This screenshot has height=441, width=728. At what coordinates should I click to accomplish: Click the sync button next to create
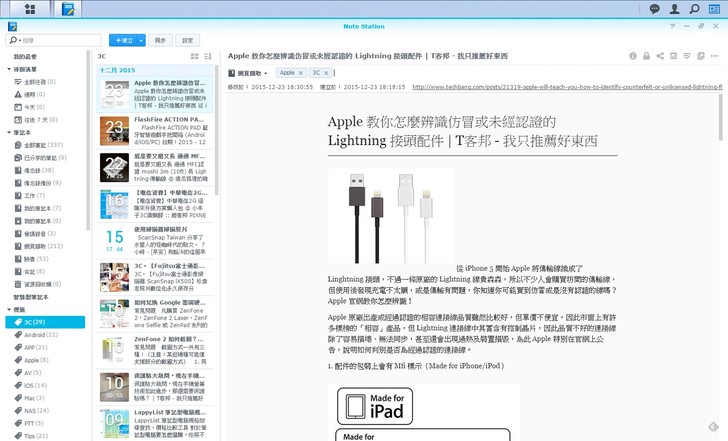(160, 40)
